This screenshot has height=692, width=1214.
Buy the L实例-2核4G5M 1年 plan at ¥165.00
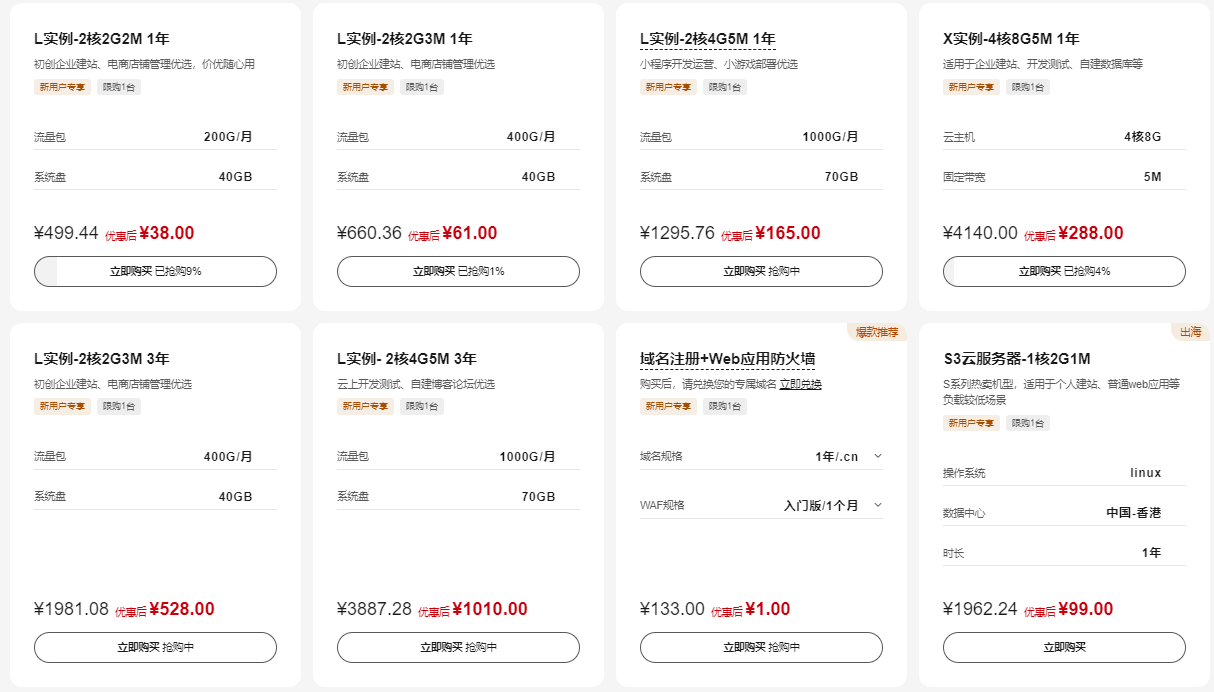pos(761,271)
